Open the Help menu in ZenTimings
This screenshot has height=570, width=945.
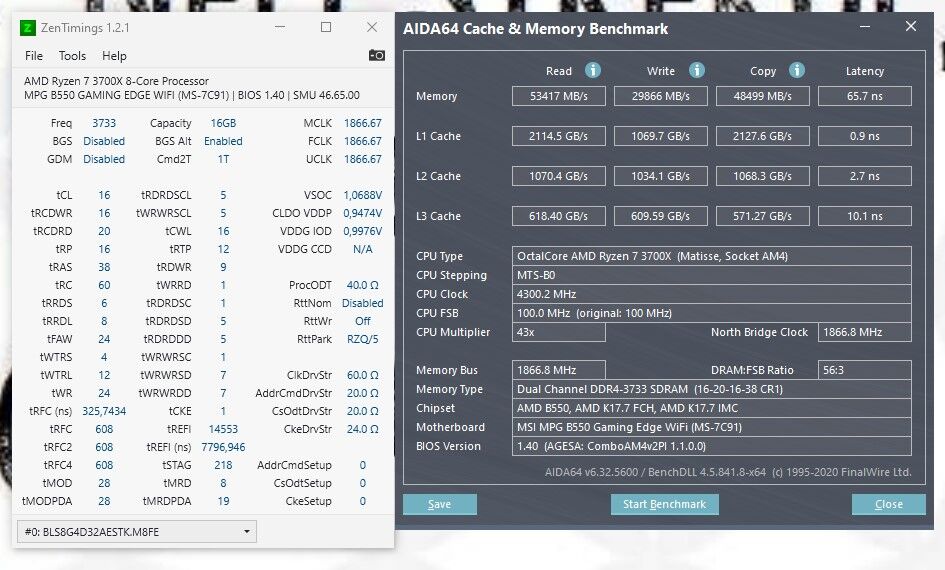tap(114, 56)
